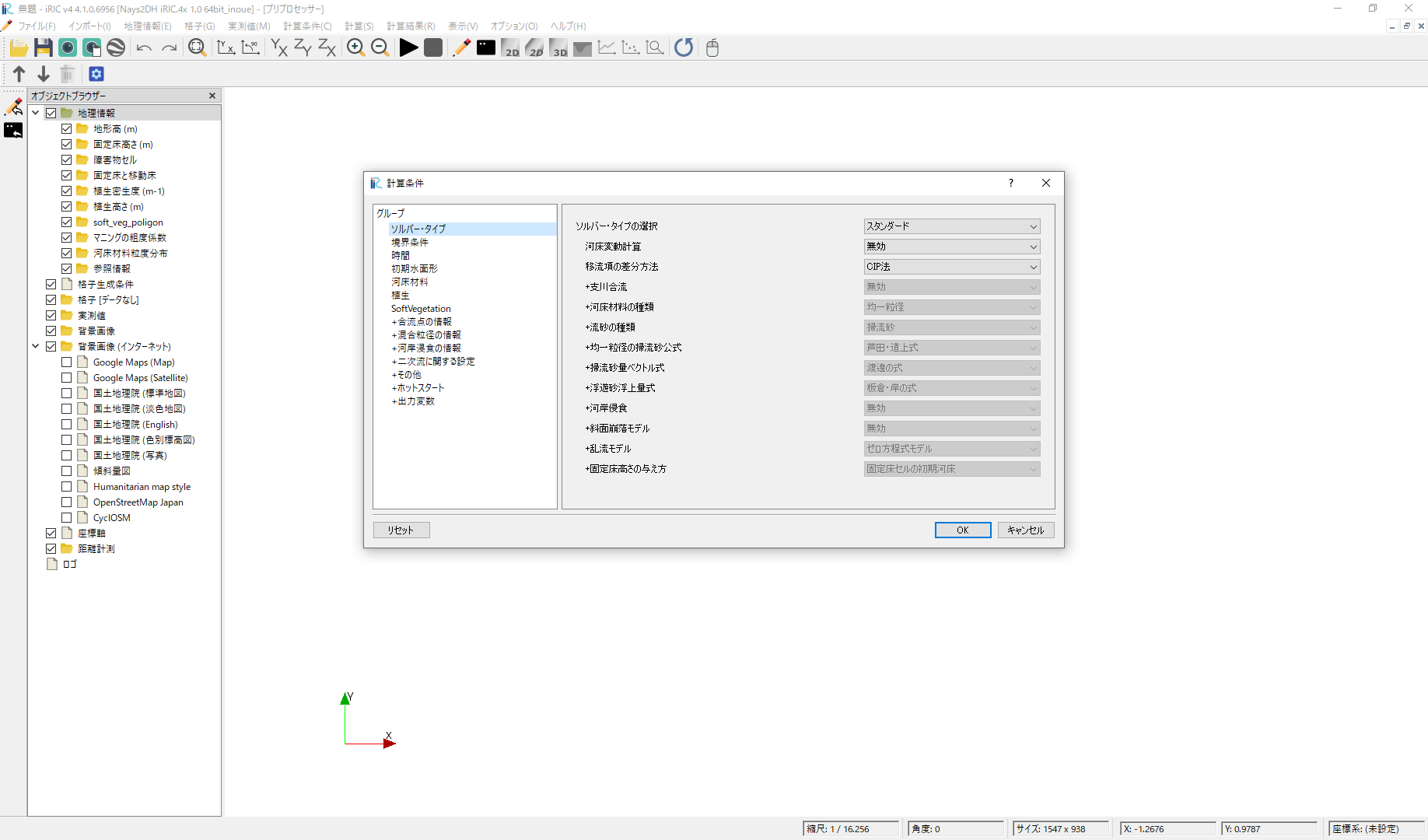This screenshot has width=1428, height=840.
Task: Open the 河床変動計算 dropdown
Action: [952, 247]
